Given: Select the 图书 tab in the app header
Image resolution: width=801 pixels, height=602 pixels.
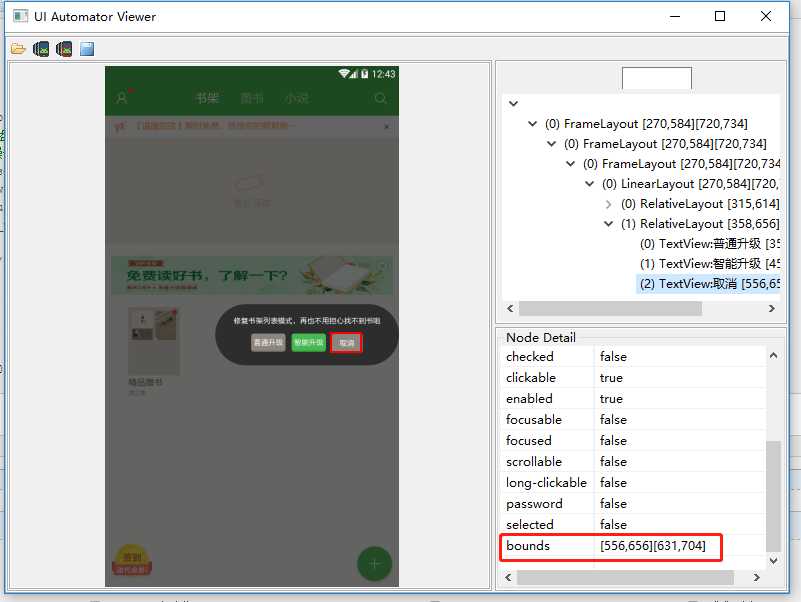Looking at the screenshot, I should click(252, 98).
